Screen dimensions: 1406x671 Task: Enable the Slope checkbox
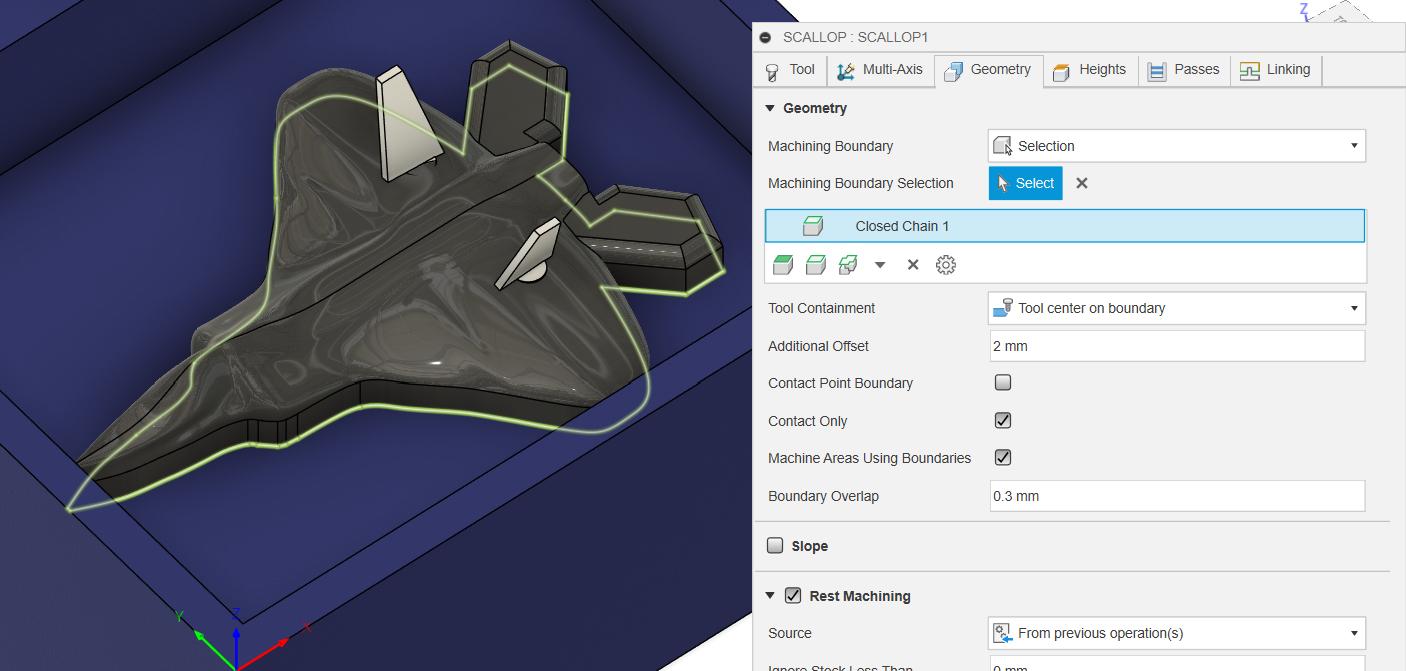click(775, 546)
